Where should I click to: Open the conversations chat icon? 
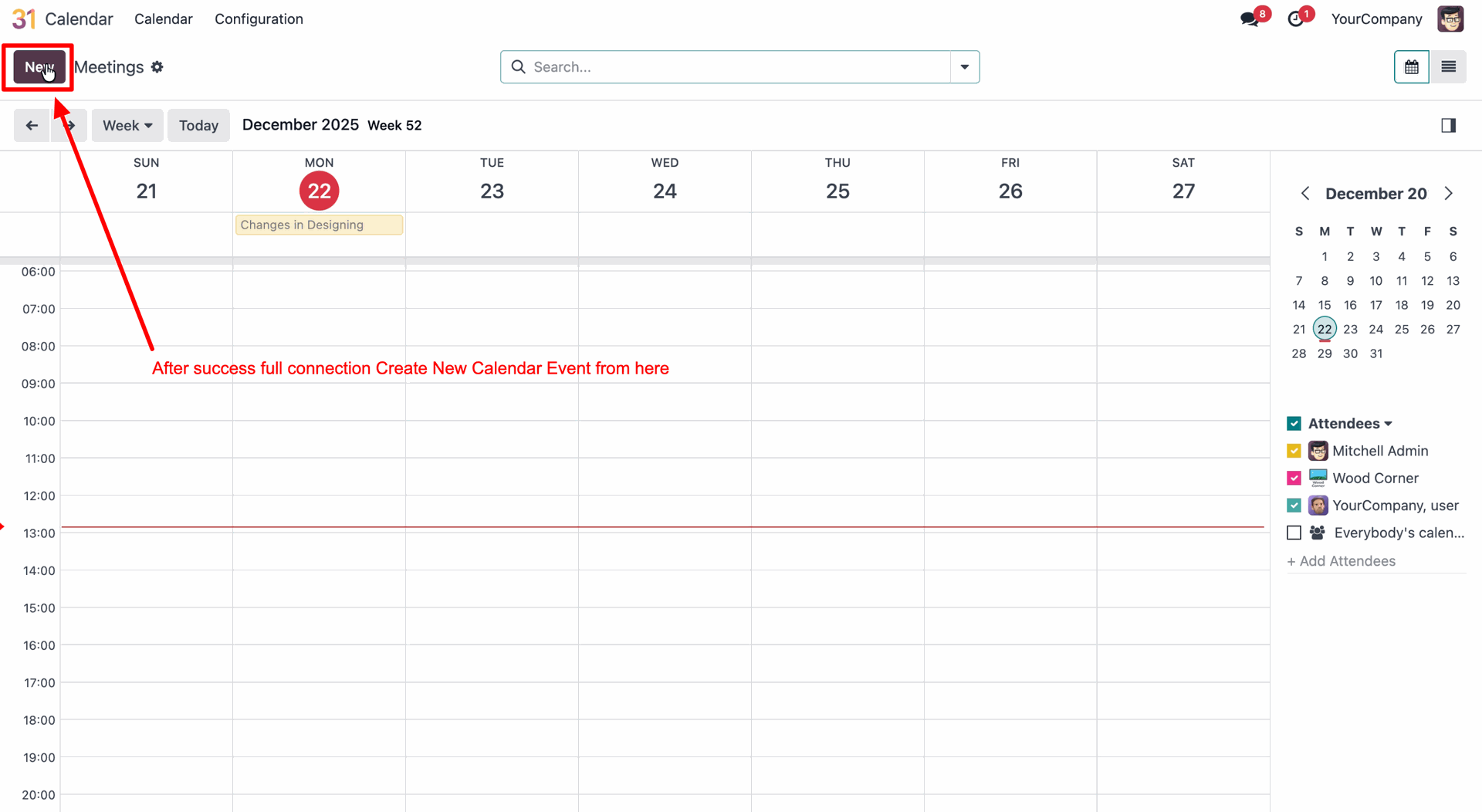click(x=1250, y=19)
